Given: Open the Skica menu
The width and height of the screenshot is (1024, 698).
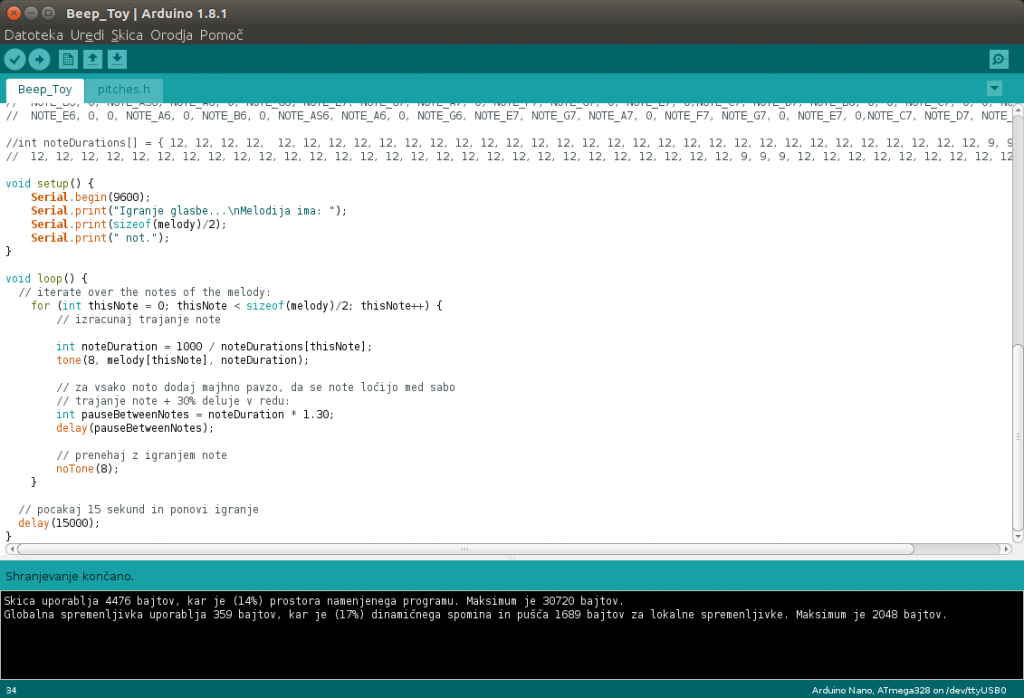Looking at the screenshot, I should pyautogui.click(x=127, y=35).
